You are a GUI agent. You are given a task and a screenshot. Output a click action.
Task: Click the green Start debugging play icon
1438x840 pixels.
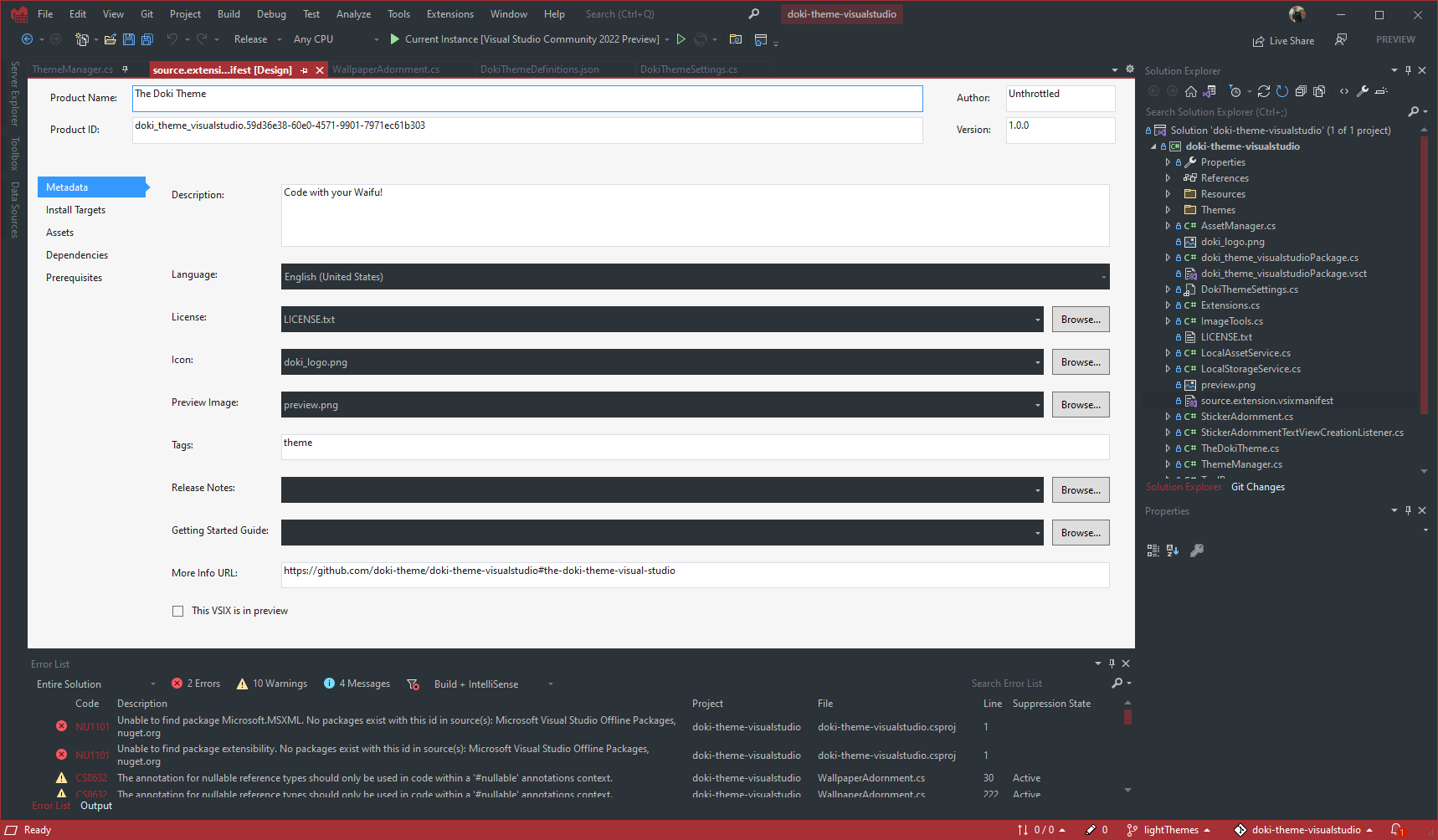click(x=394, y=39)
